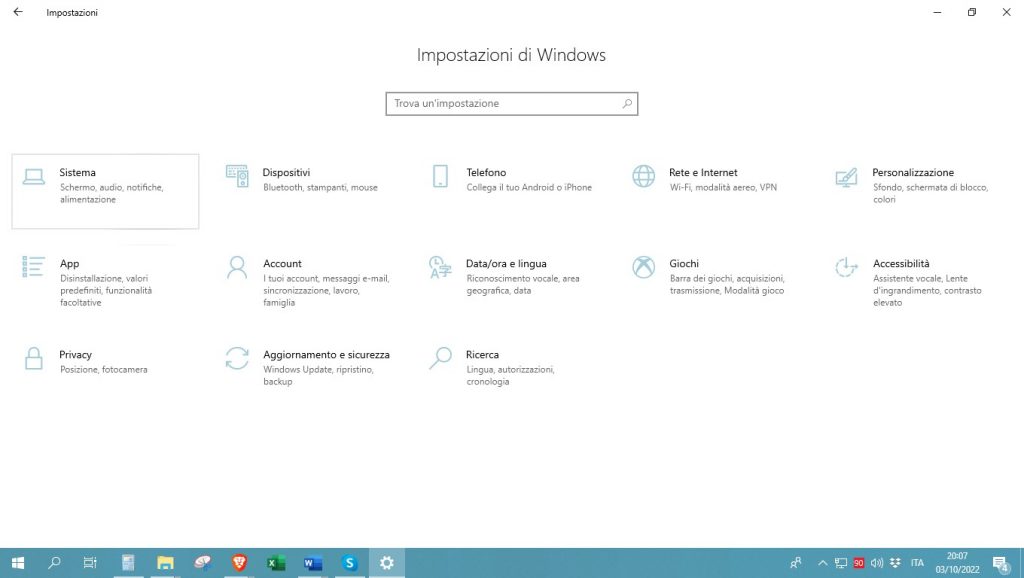Open Personalizzazione settings

pos(912,173)
